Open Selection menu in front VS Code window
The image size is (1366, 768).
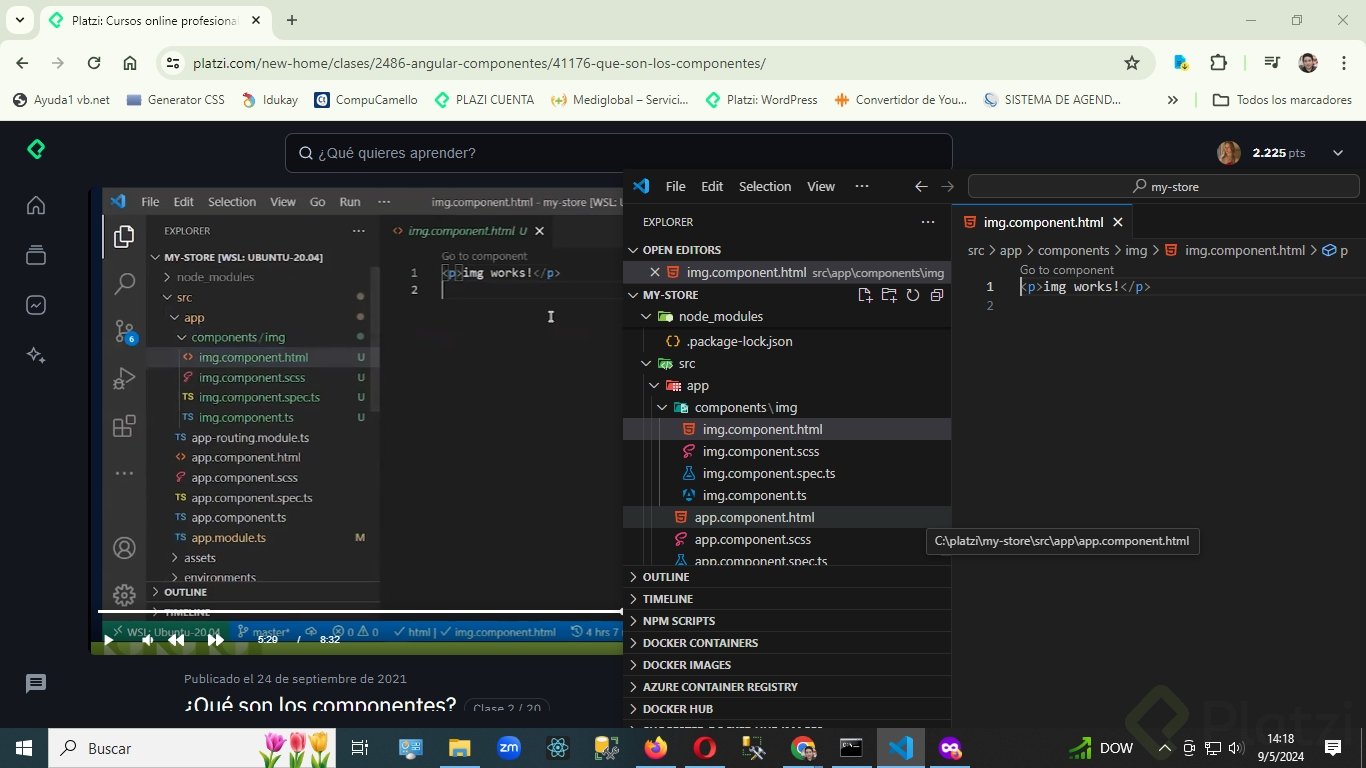click(765, 186)
